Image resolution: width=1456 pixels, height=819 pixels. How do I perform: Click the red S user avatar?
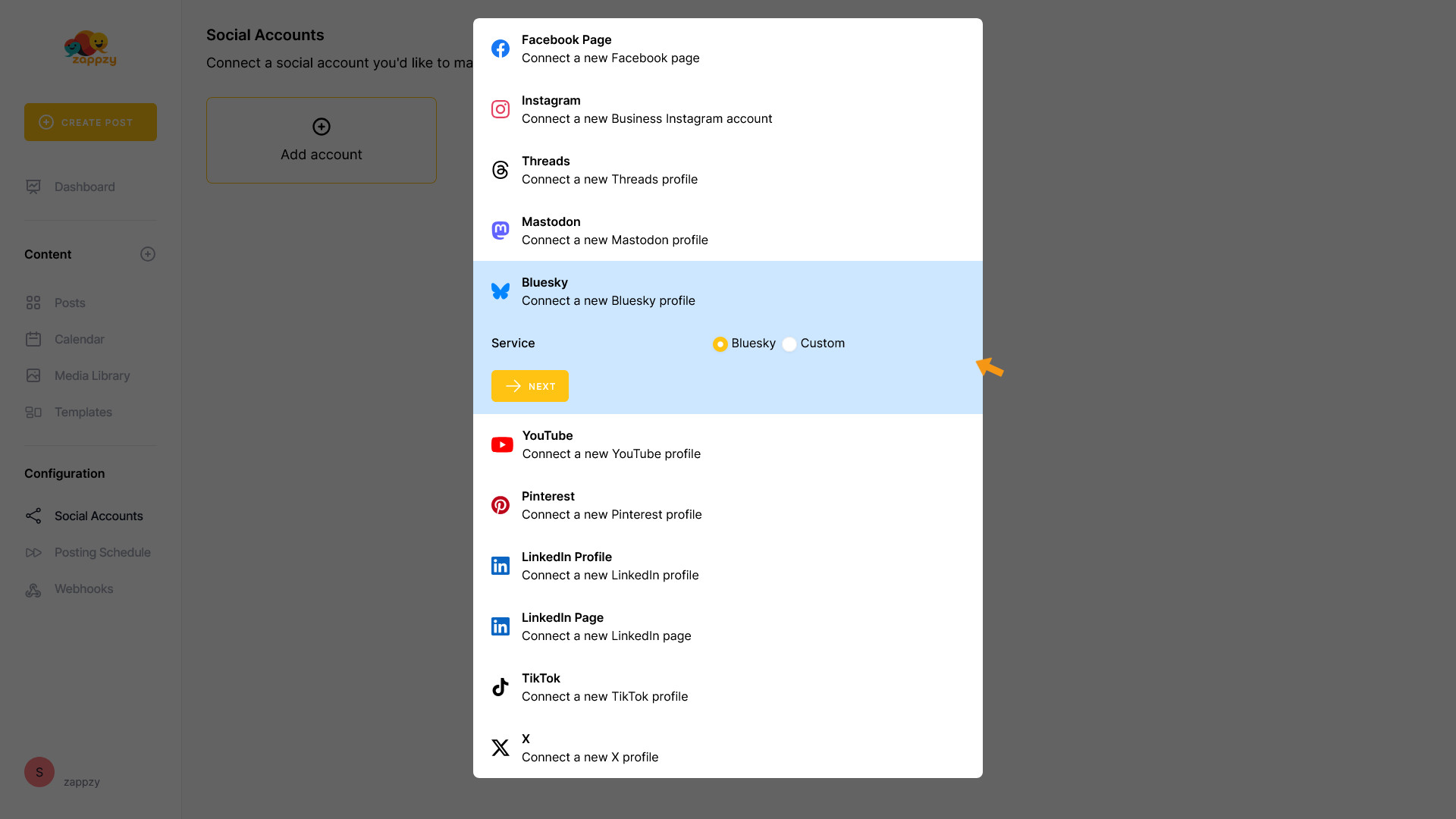point(39,772)
